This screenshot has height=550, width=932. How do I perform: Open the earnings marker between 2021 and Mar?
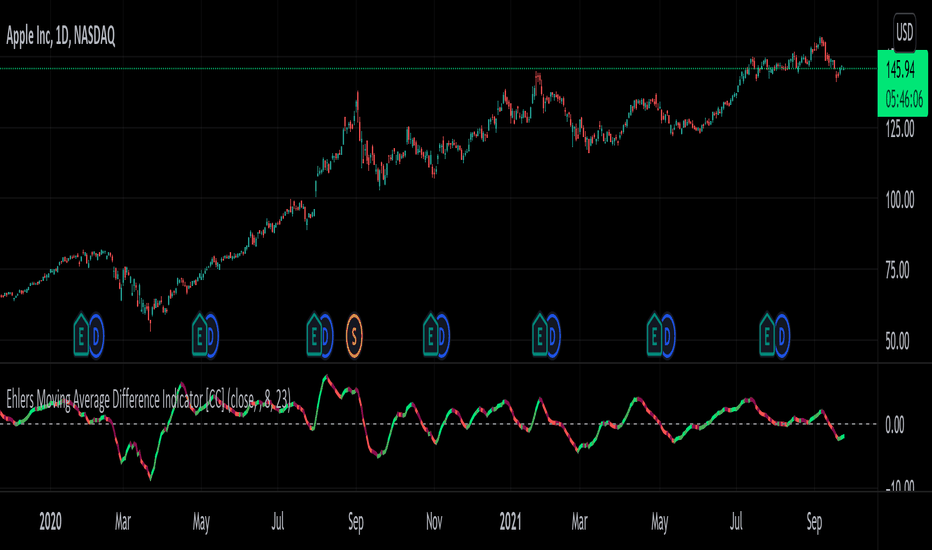(540, 336)
